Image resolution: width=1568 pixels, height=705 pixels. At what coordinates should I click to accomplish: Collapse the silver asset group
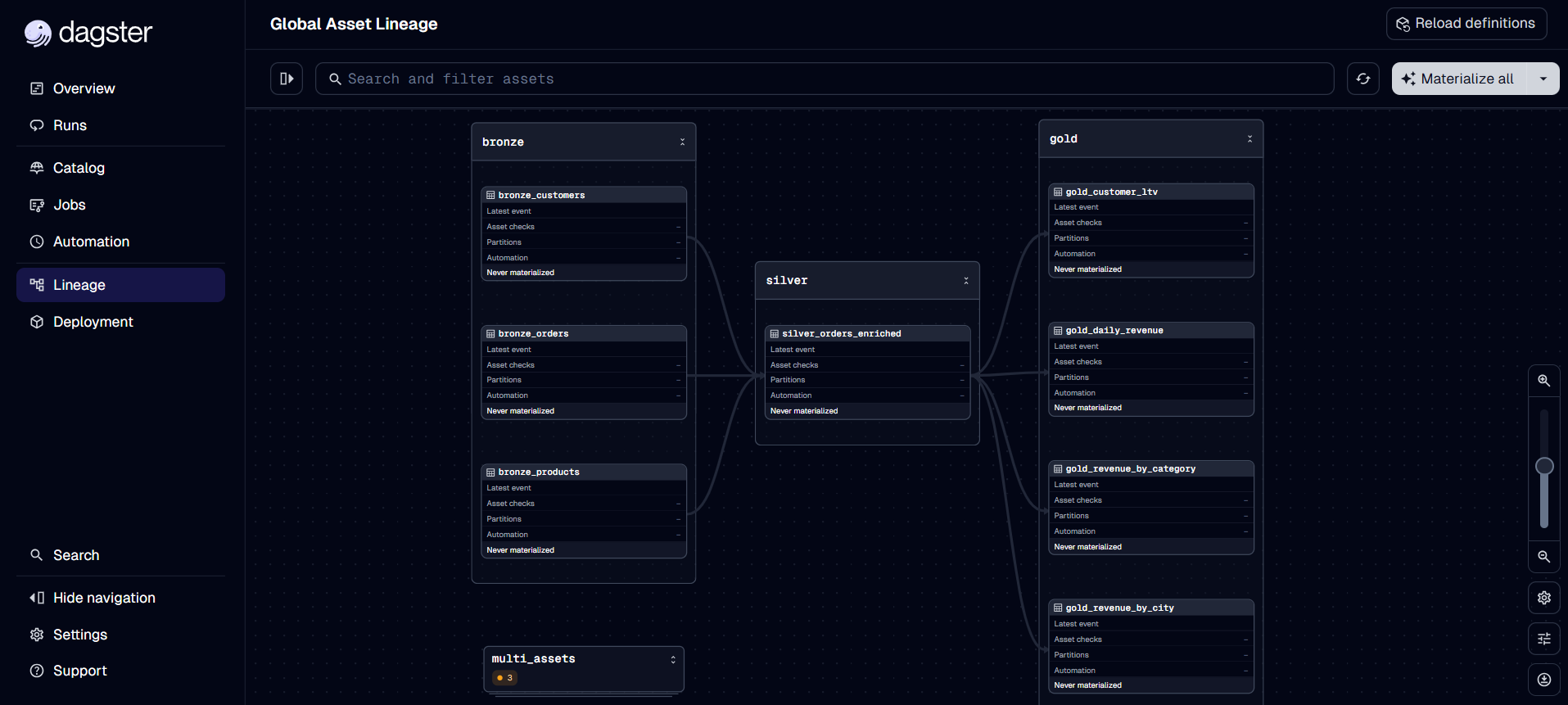[966, 280]
